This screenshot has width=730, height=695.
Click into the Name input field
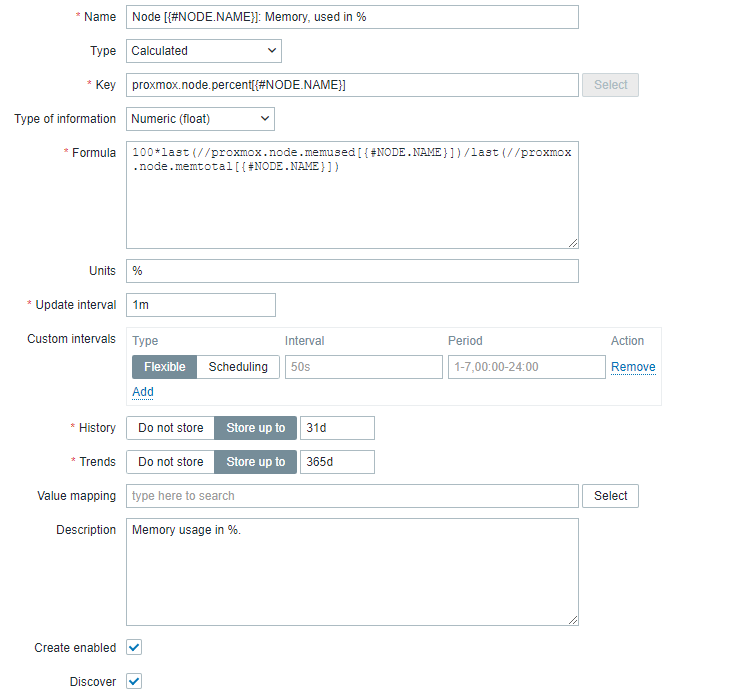(352, 17)
